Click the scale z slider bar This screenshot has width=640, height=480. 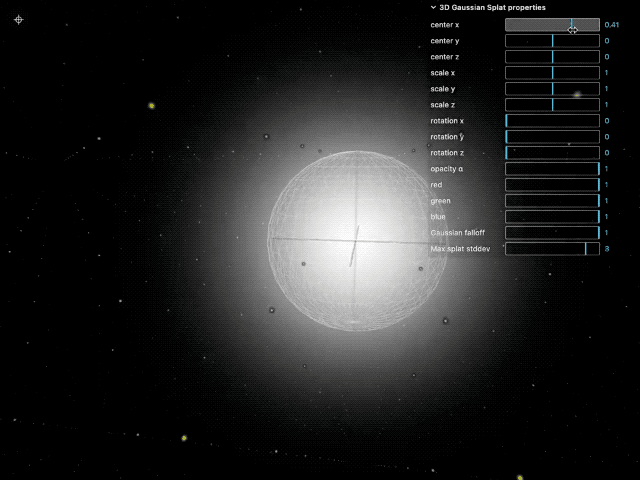pyautogui.click(x=552, y=105)
